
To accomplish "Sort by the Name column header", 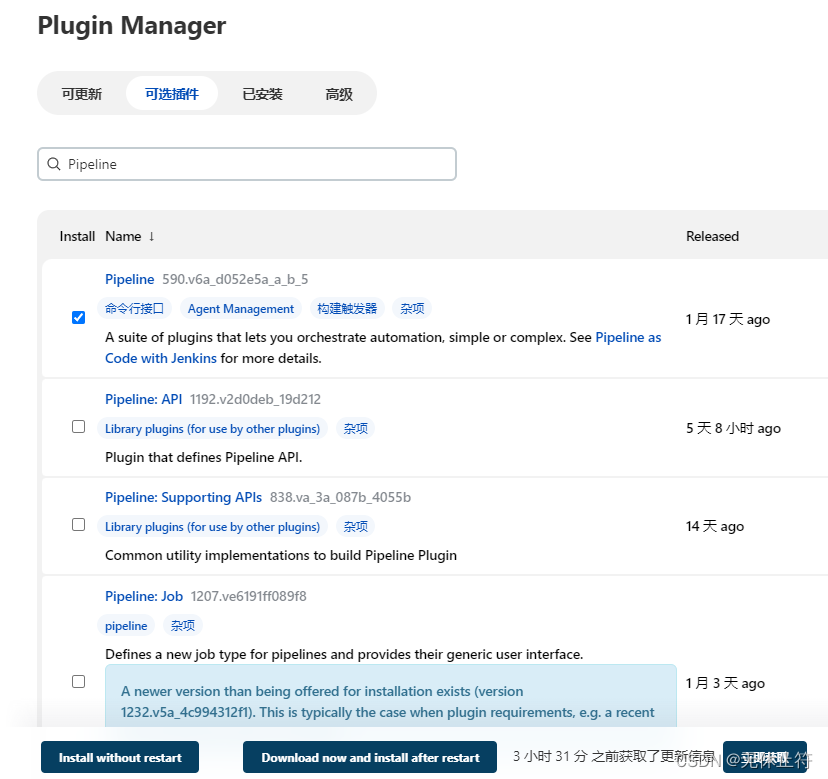I will [x=123, y=236].
